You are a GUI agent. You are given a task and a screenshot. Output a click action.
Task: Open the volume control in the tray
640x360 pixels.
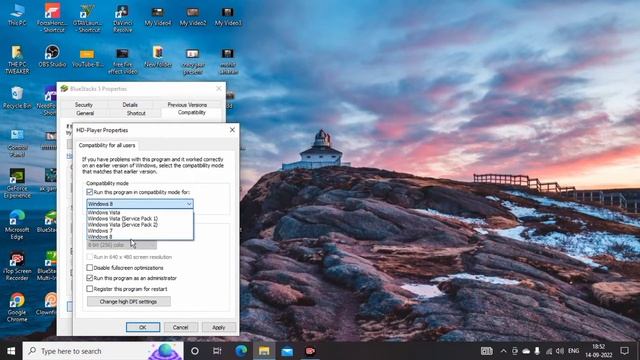(560, 351)
